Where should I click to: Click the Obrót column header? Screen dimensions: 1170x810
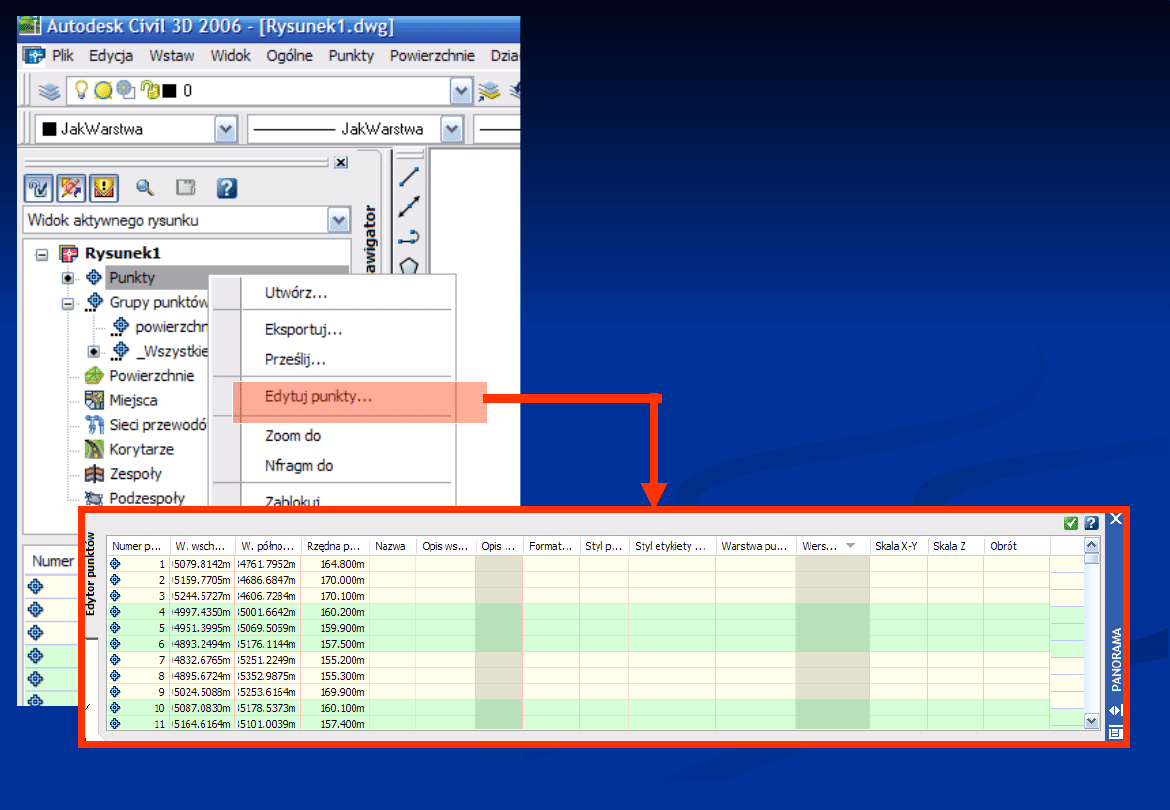point(1017,546)
